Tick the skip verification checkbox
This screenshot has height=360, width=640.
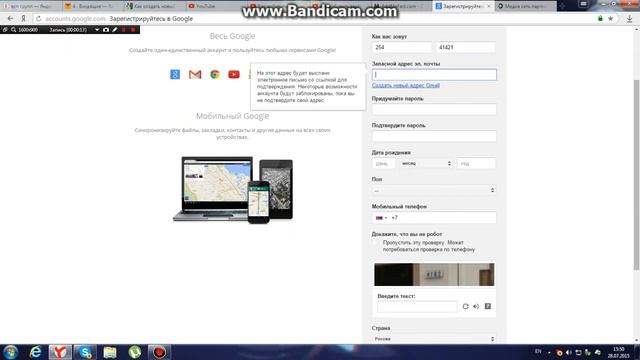(x=375, y=243)
